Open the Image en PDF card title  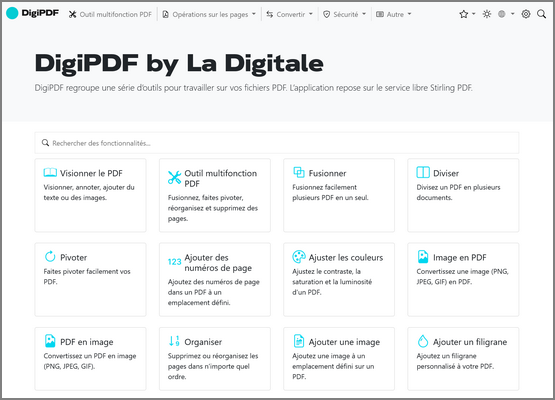pos(460,258)
